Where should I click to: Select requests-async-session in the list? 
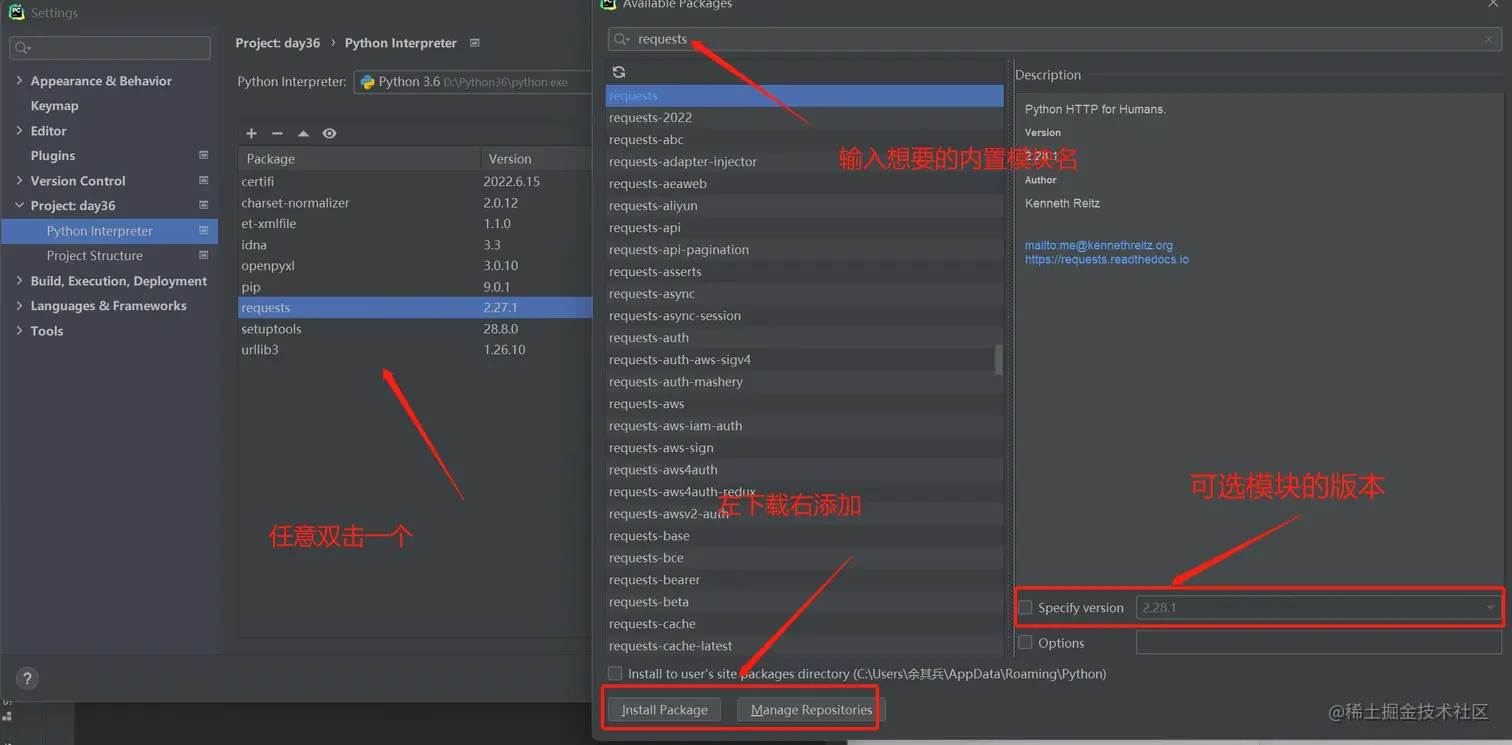pos(805,316)
